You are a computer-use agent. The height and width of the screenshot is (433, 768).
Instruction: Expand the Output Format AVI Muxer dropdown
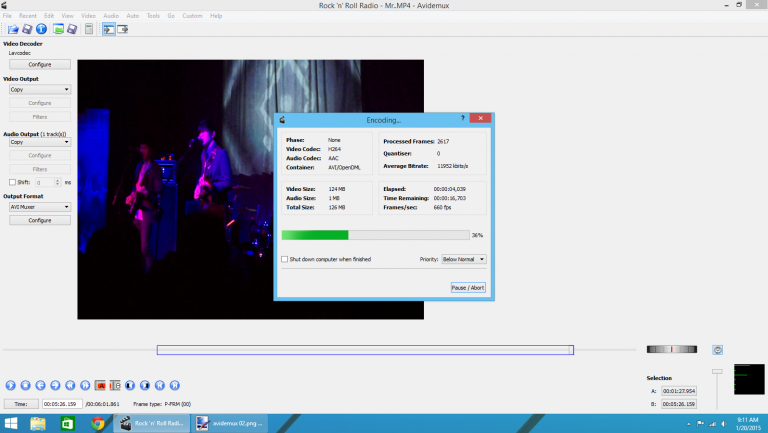pyautogui.click(x=39, y=207)
